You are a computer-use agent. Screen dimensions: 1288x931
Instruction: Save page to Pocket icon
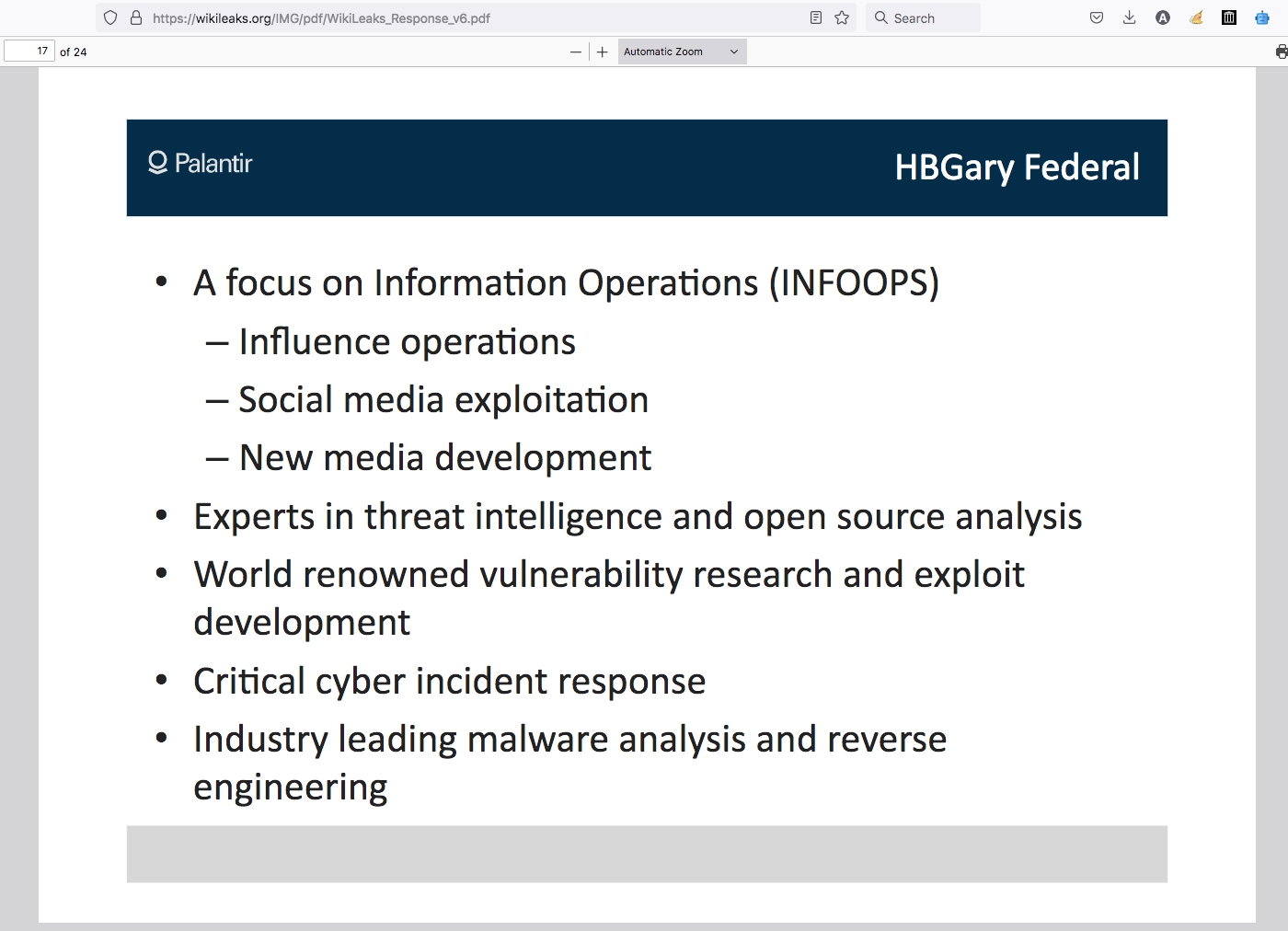pos(1097,17)
